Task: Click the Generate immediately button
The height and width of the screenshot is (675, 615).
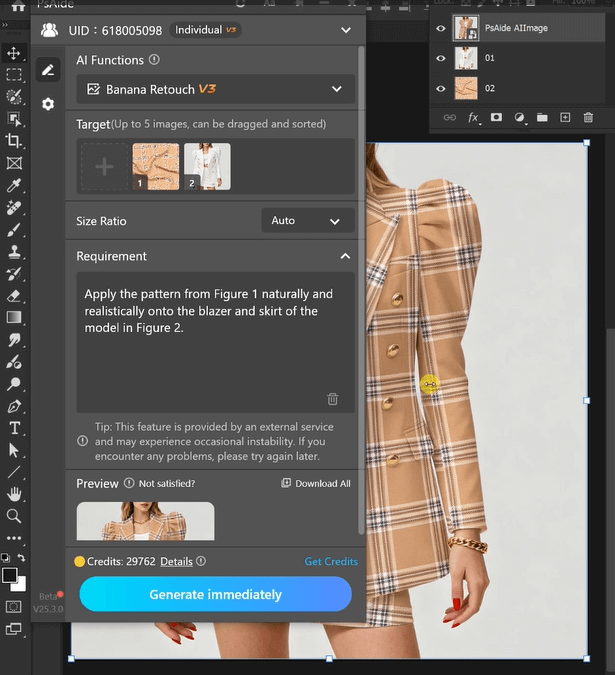Action: click(215, 594)
